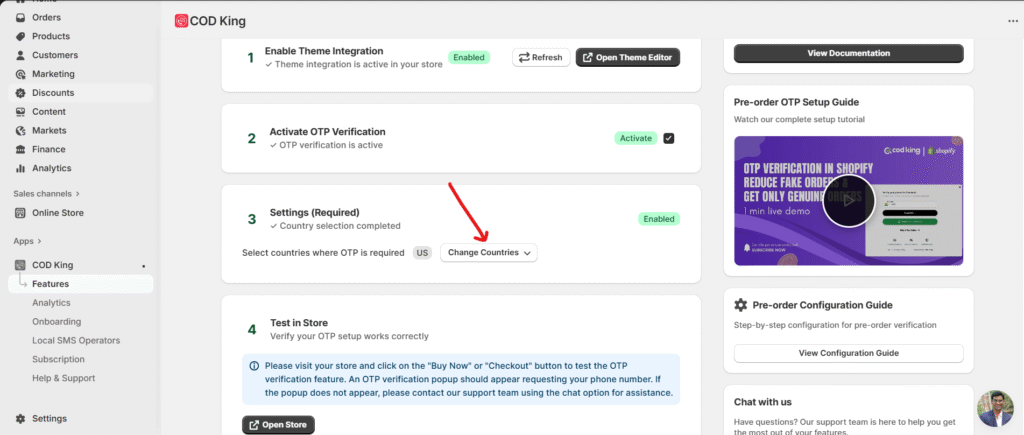Viewport: 1024px width, 435px height.
Task: Click the Products tag icon
Action: (21, 36)
